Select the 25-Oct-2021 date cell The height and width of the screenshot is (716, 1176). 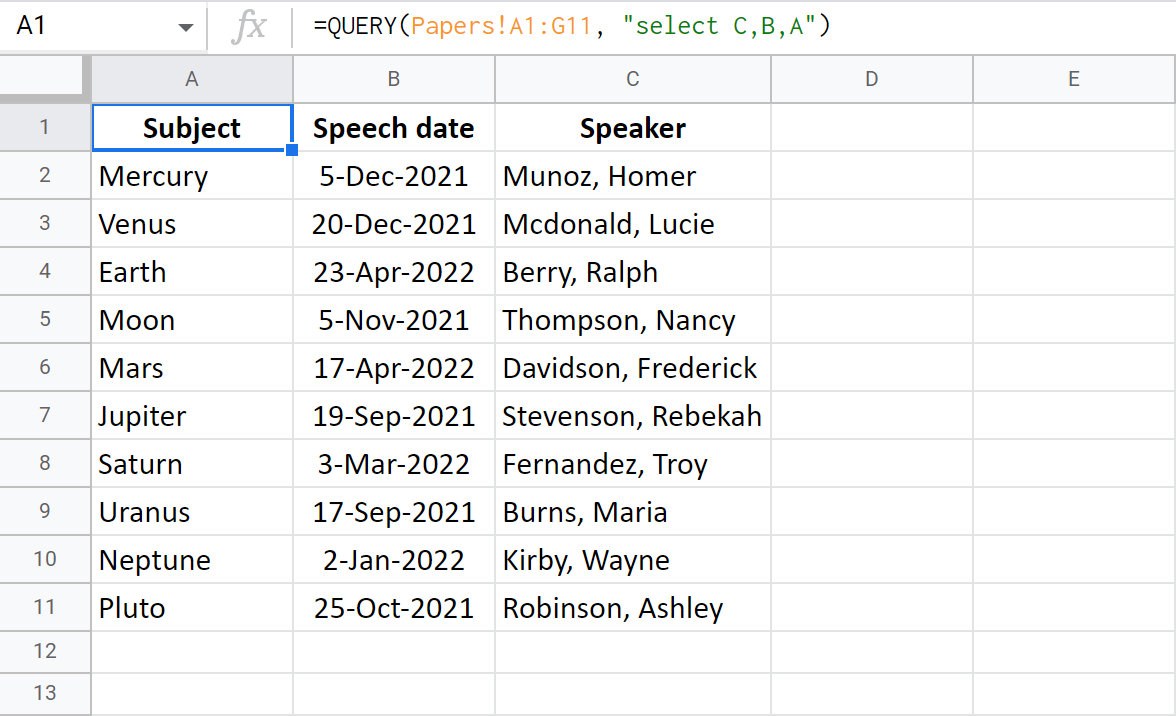[393, 607]
